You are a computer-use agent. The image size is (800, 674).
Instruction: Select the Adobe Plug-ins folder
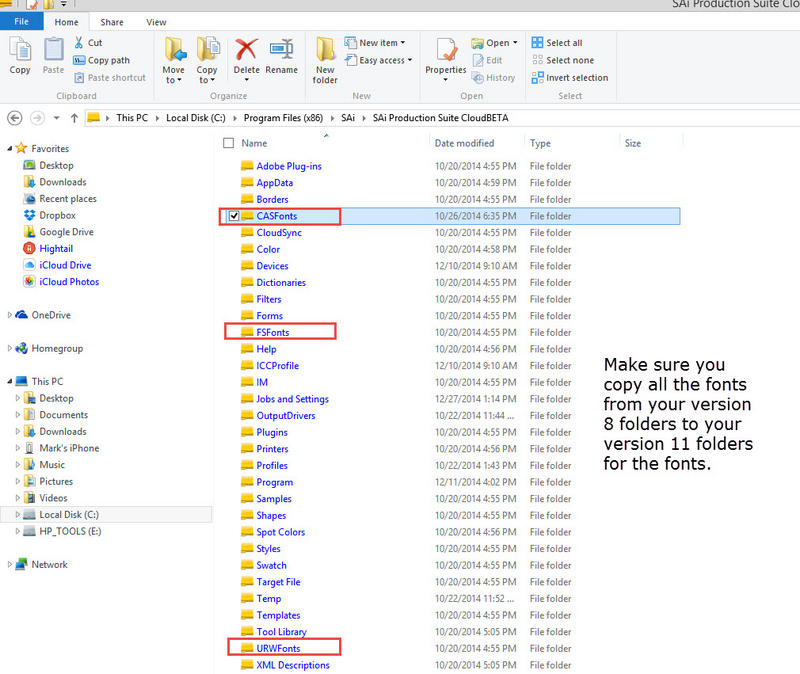289,166
